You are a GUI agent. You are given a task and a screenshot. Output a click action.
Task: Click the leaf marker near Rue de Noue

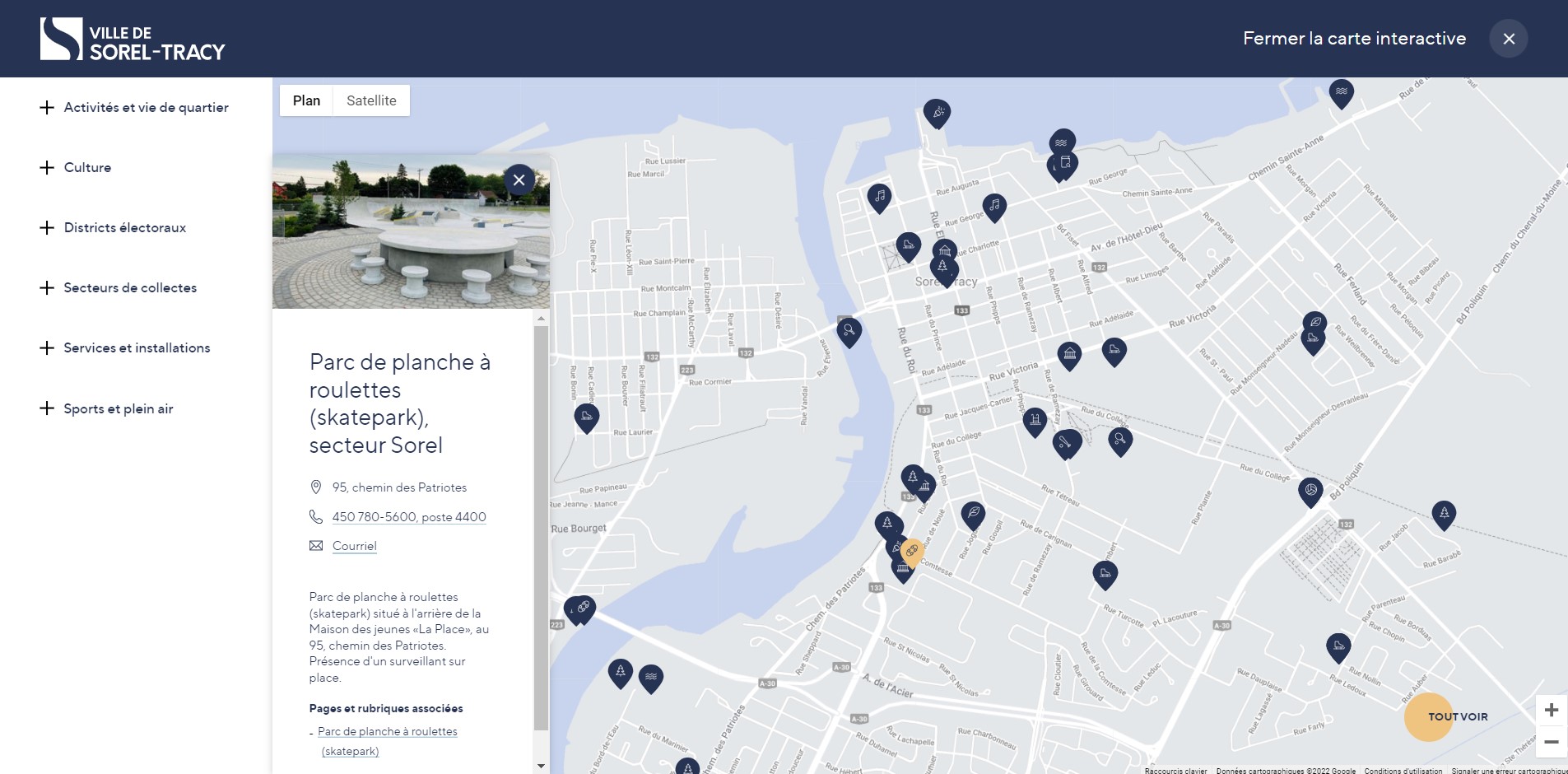pyautogui.click(x=973, y=514)
